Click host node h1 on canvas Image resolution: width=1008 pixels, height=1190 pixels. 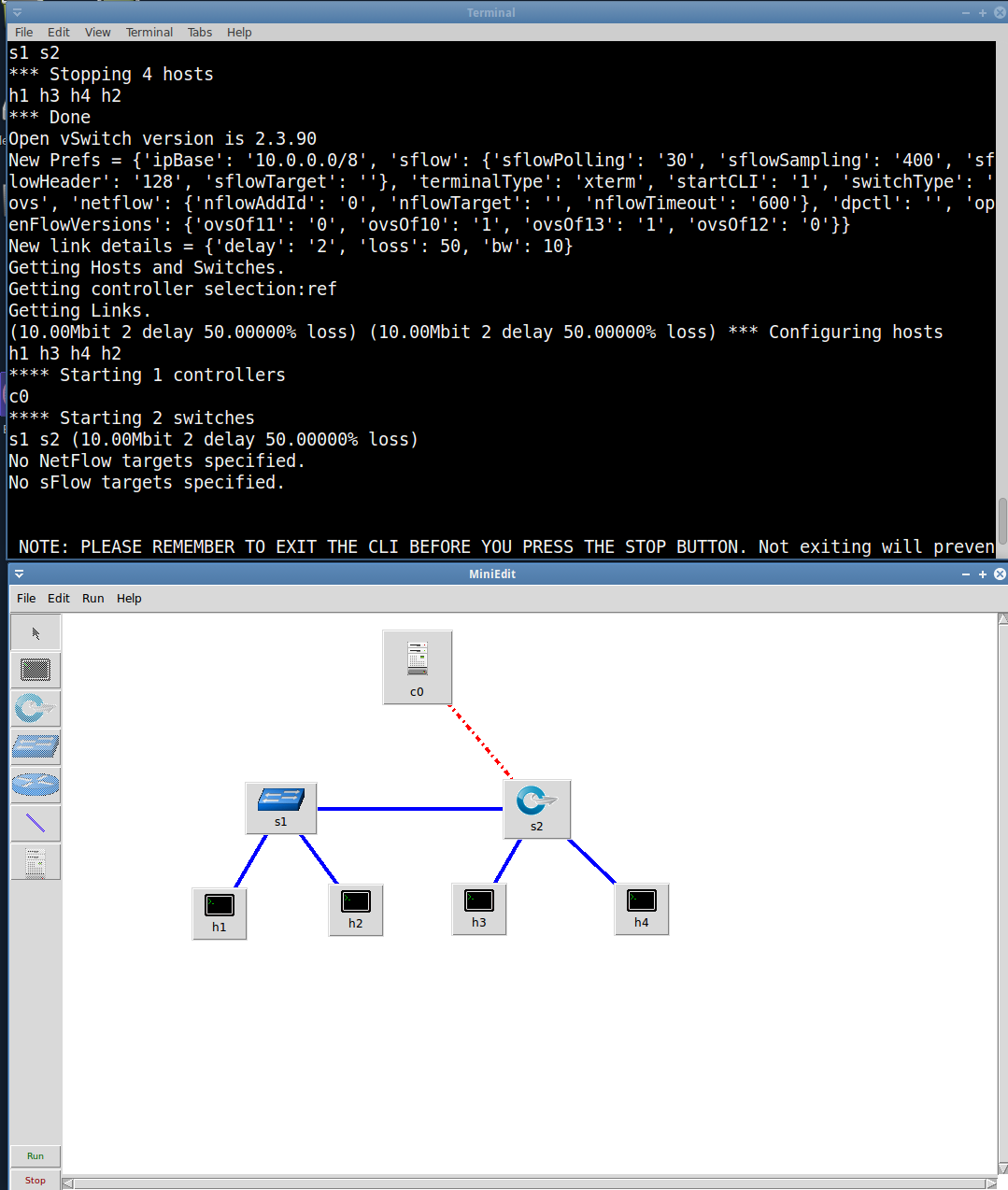[220, 913]
